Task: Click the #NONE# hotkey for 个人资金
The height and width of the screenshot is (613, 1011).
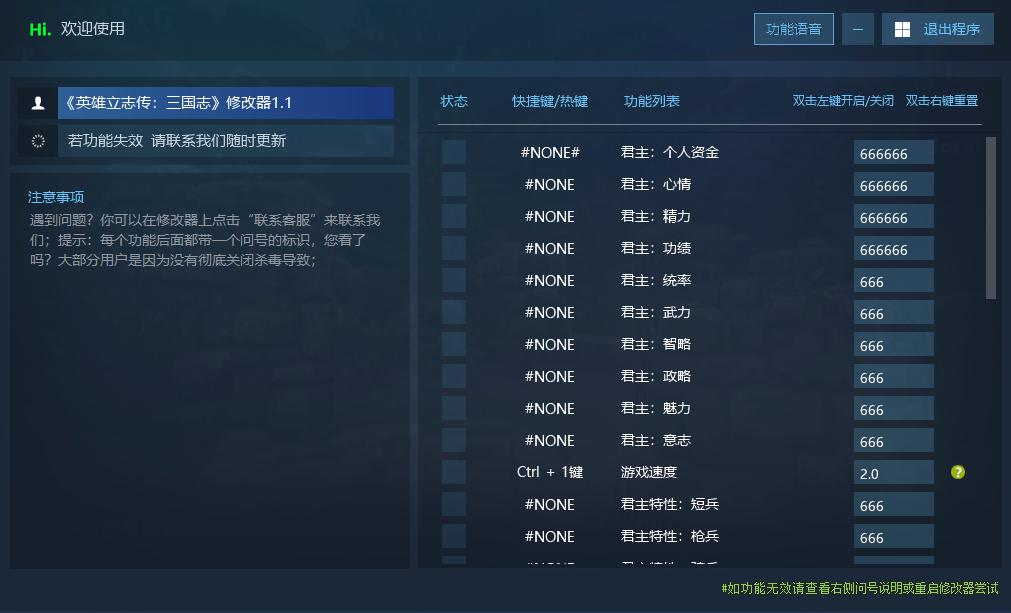Action: point(550,153)
